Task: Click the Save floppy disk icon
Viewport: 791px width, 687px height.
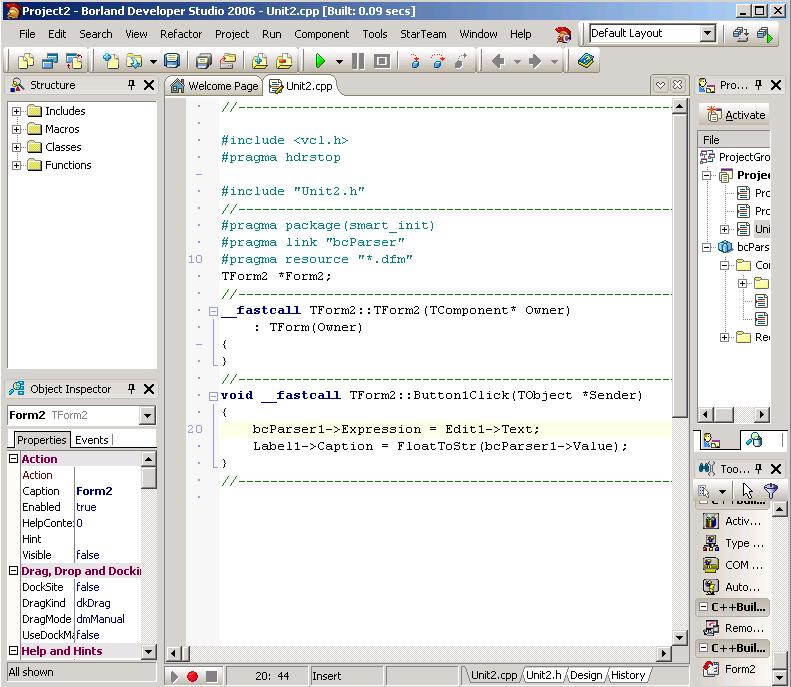Action: click(x=172, y=61)
